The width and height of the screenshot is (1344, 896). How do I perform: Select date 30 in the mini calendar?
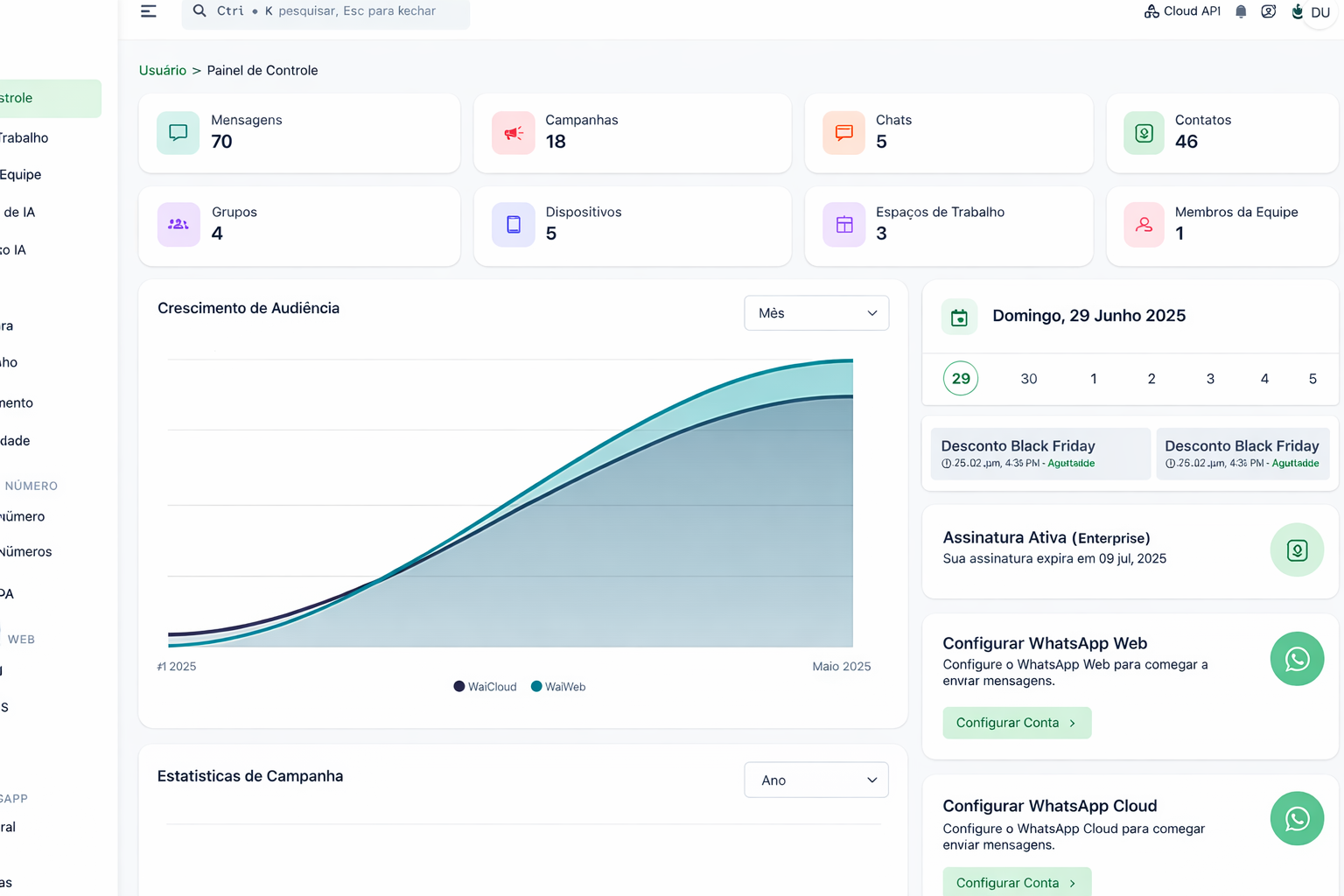1028,378
